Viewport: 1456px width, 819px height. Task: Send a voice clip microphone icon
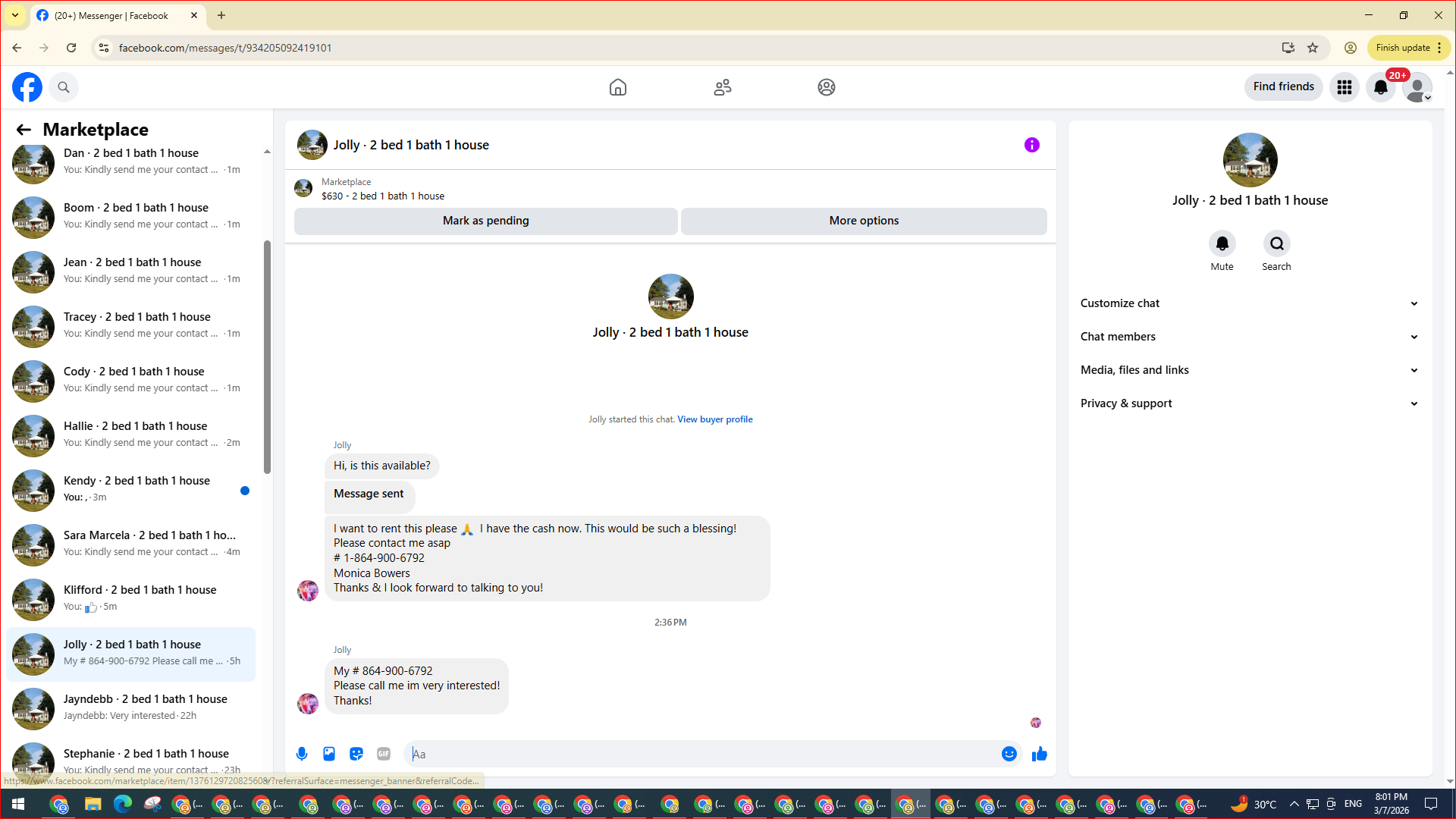coord(302,754)
